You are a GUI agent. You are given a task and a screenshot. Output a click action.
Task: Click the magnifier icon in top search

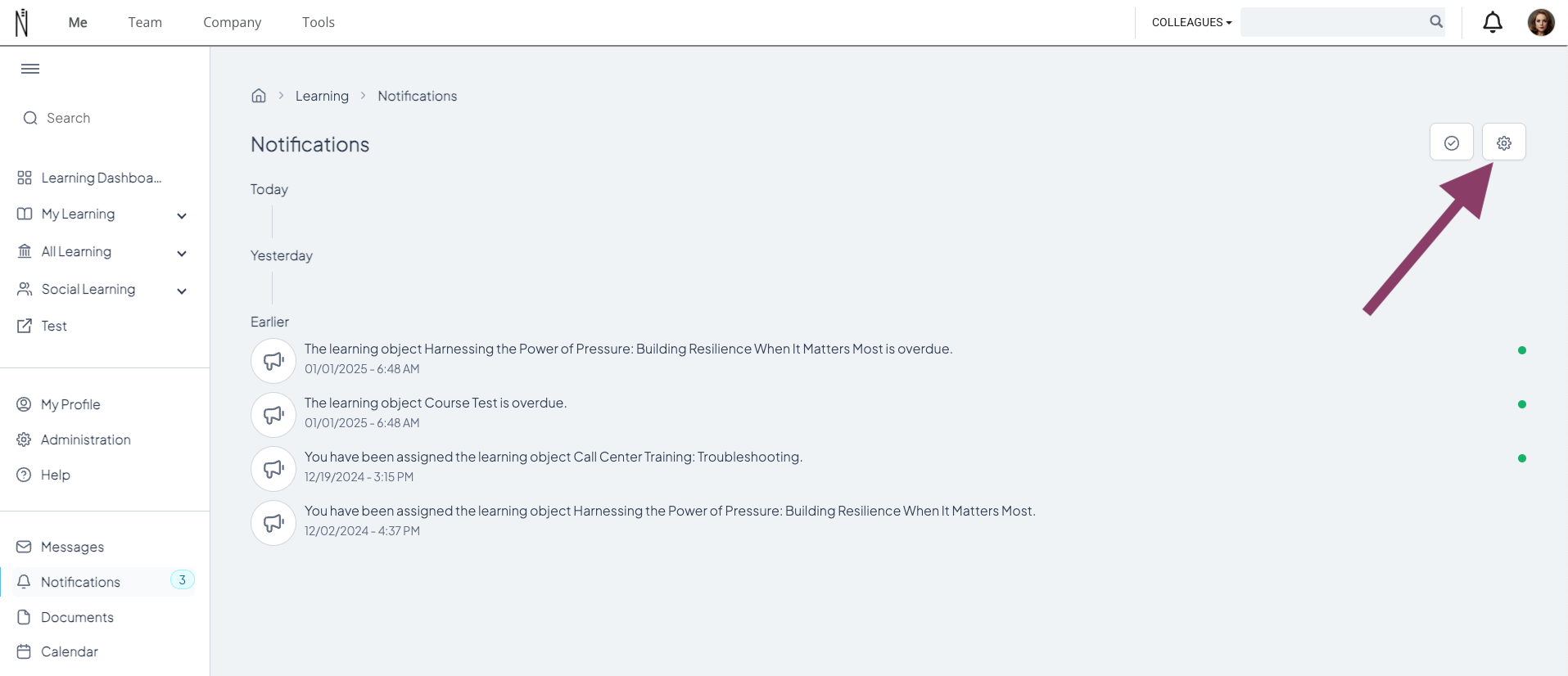pyautogui.click(x=1435, y=22)
